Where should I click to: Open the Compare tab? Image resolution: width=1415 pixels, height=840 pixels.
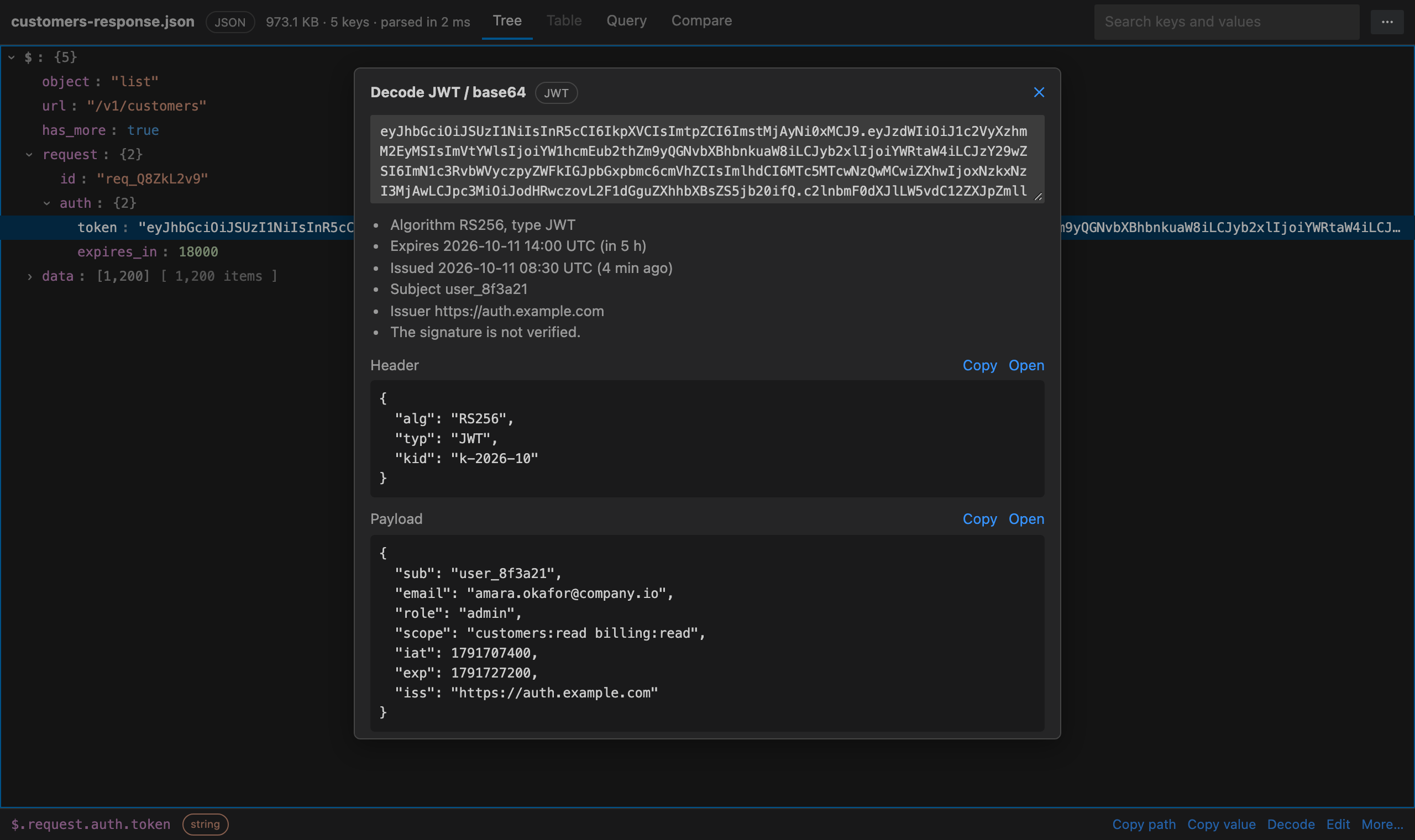[701, 21]
